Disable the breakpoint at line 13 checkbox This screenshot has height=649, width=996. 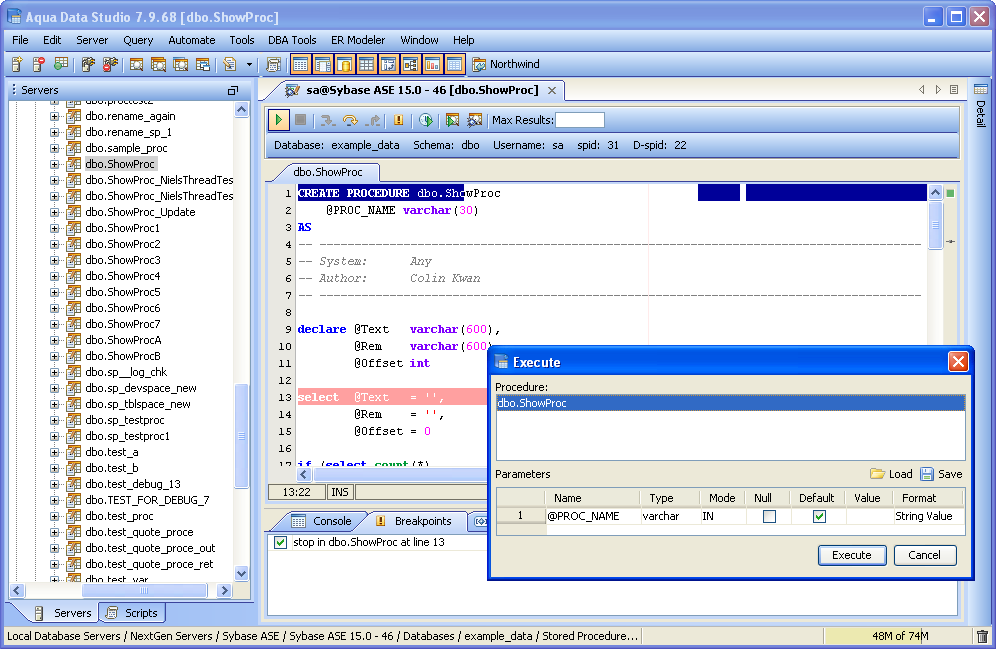tap(280, 543)
